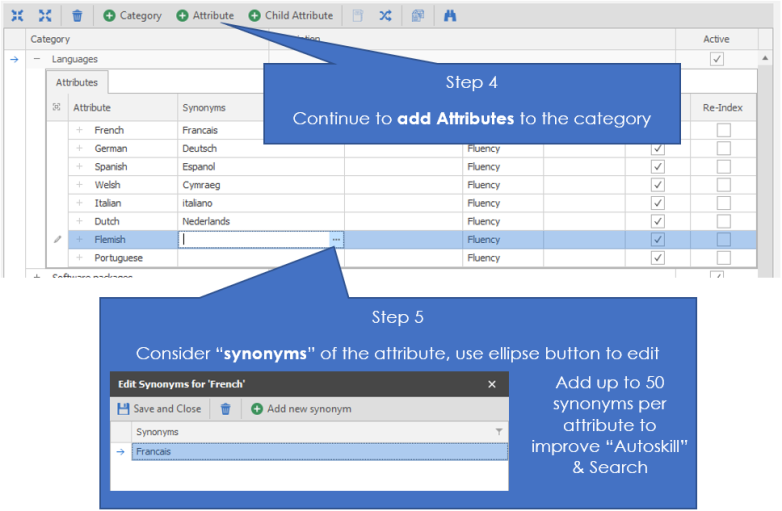Click the collapse all icon in toolbar
The height and width of the screenshot is (511, 782).
(17, 16)
